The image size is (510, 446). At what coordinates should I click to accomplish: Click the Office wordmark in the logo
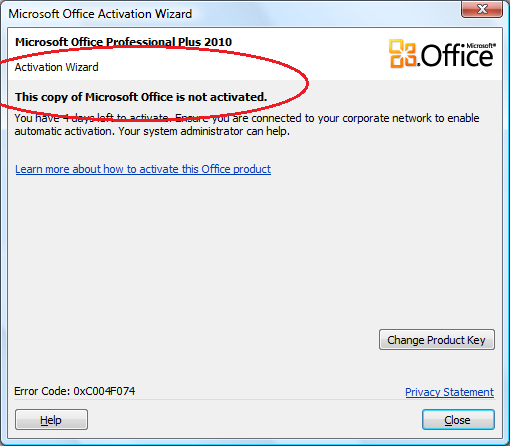(x=457, y=56)
